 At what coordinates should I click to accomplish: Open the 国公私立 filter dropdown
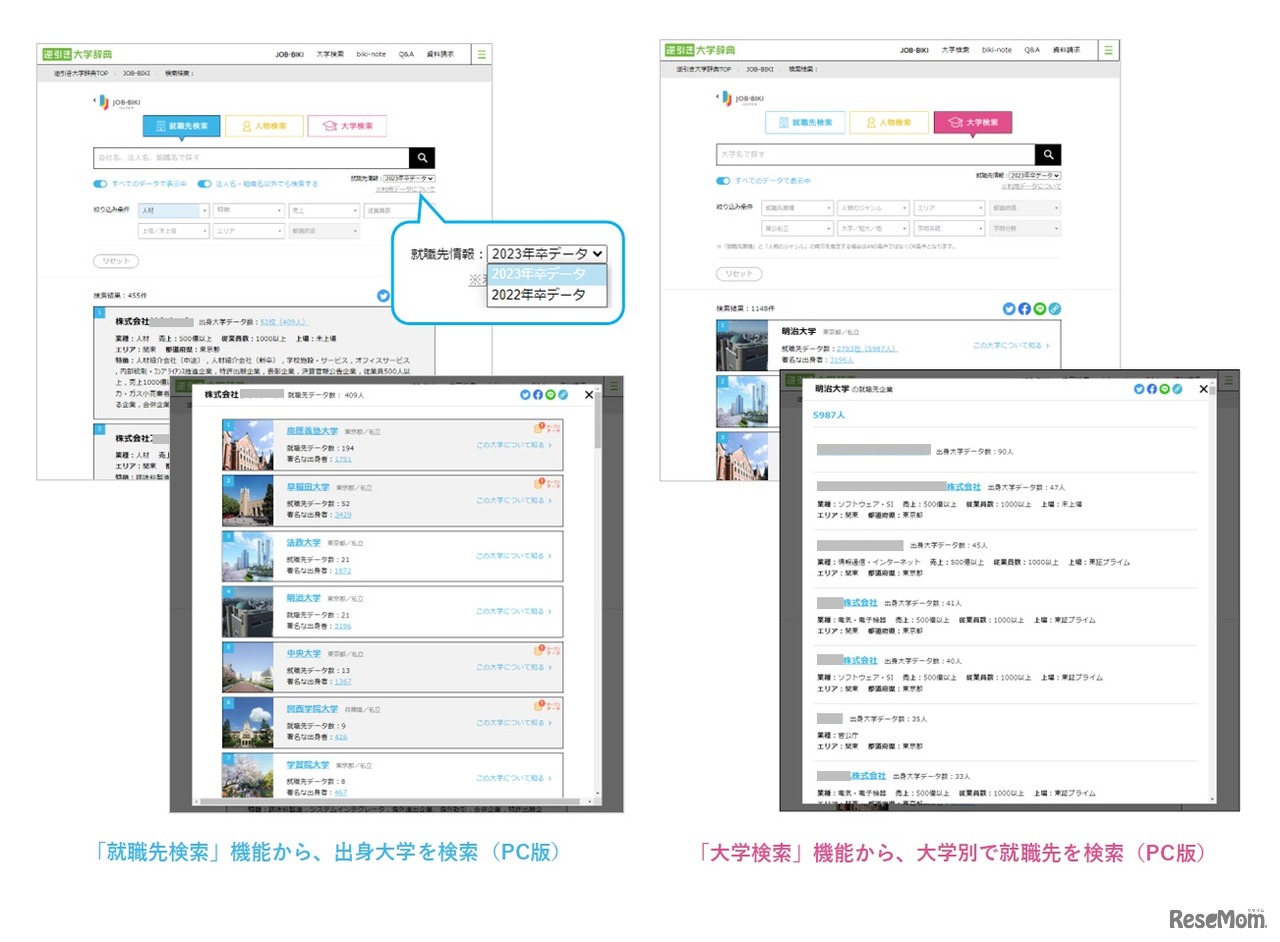798,228
